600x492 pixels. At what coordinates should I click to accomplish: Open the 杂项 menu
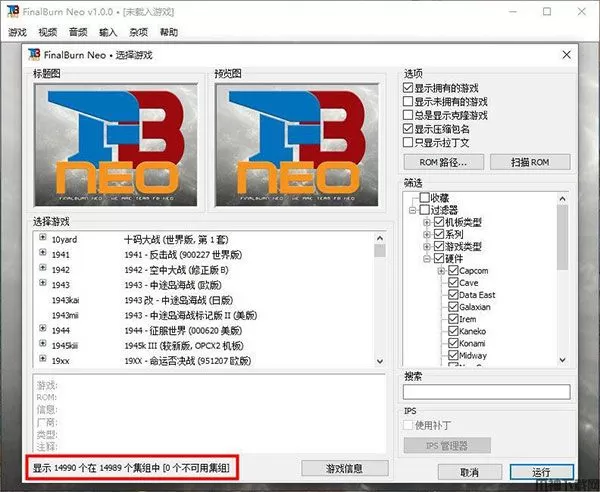point(138,32)
